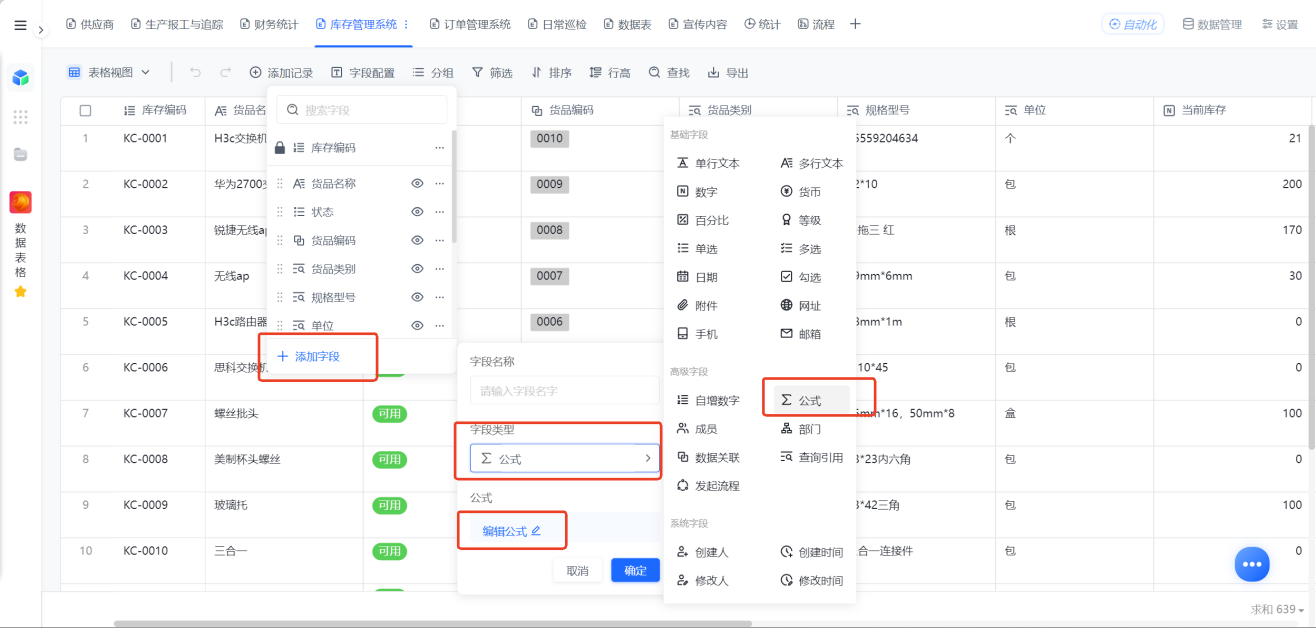
Task: Choose the 日期 date field type
Action: coord(698,277)
